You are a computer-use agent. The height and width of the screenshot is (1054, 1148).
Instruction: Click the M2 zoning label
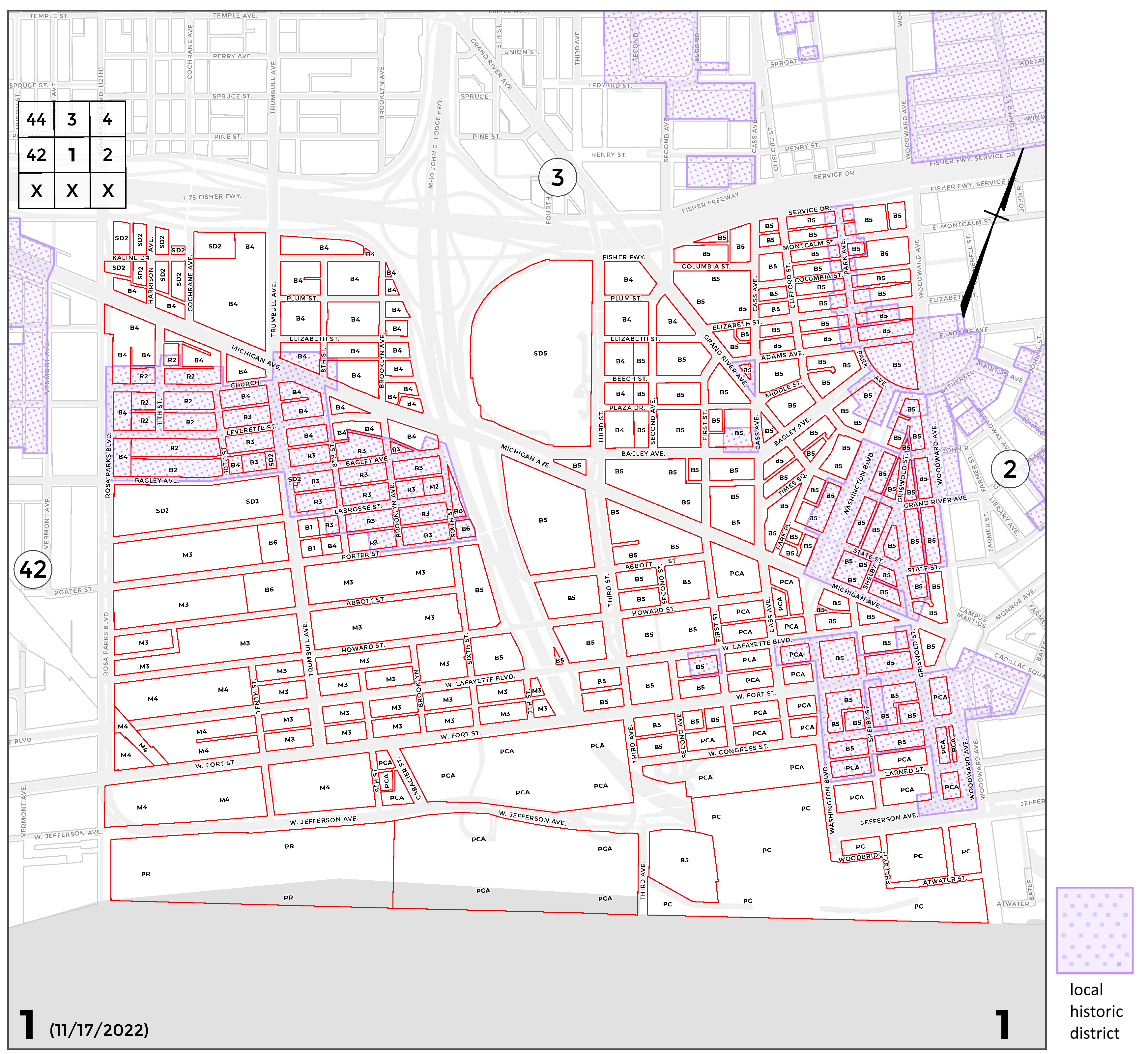pyautogui.click(x=433, y=487)
